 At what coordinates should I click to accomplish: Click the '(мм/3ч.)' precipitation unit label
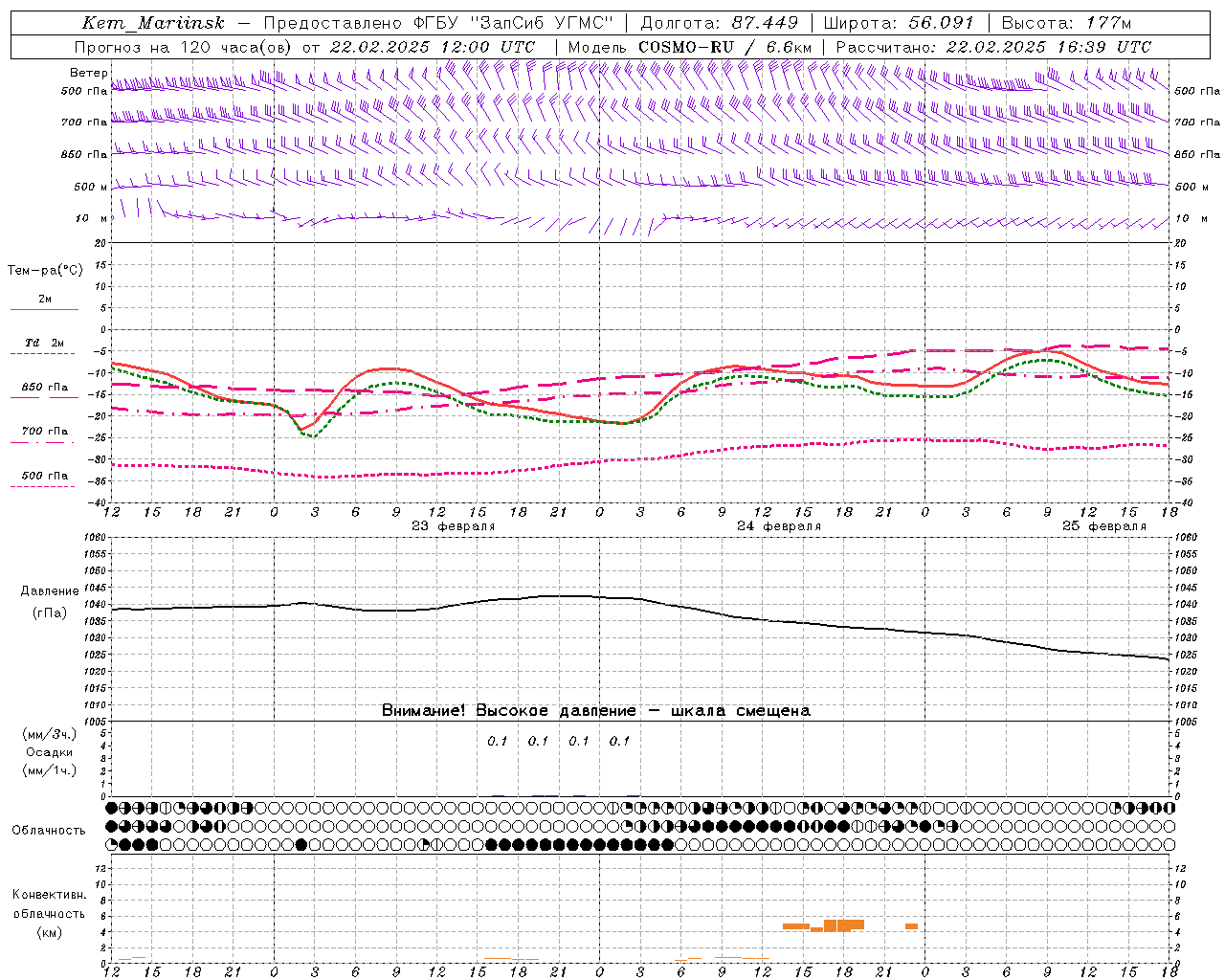click(50, 734)
